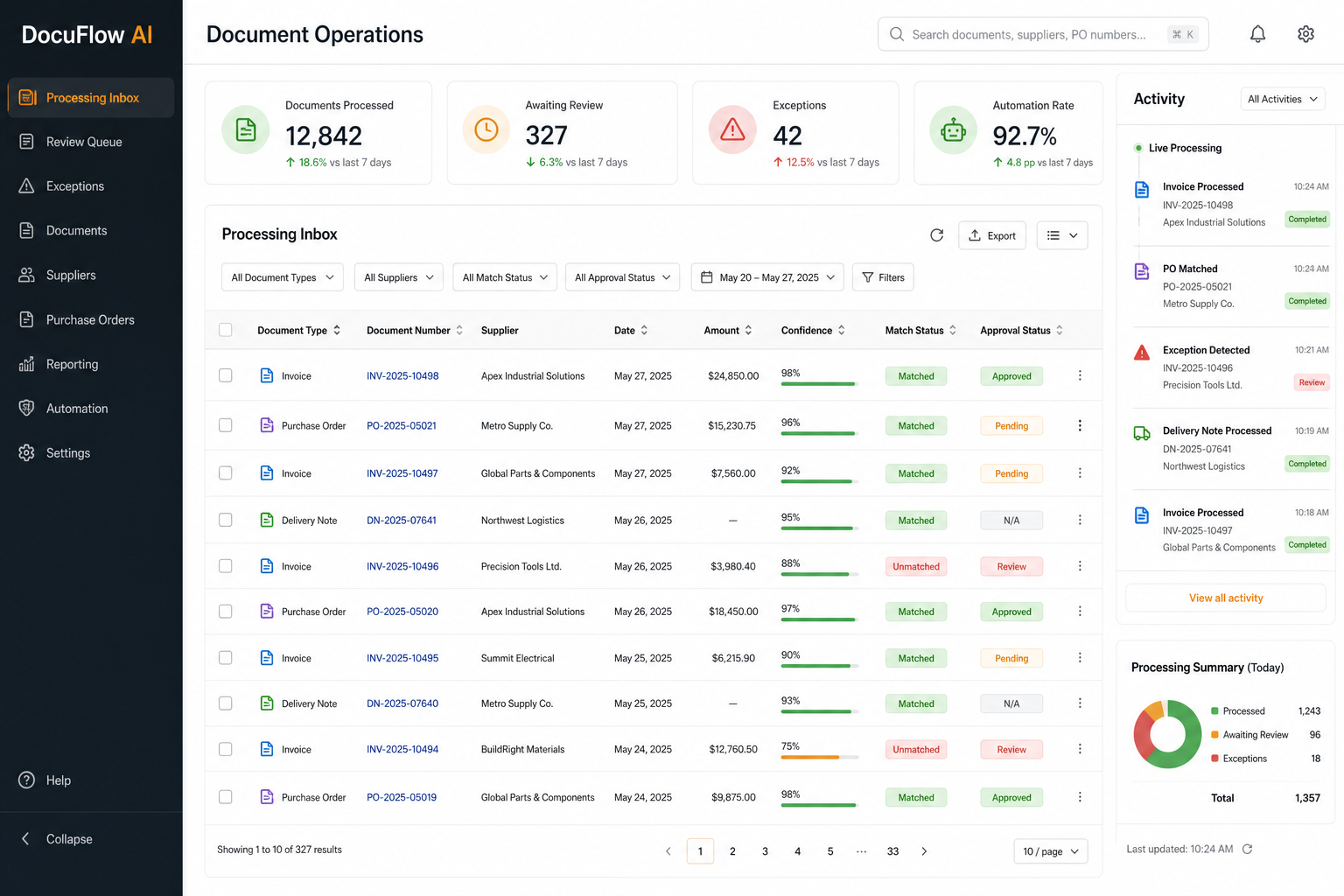This screenshot has height=896, width=1344.
Task: Open settings gear in top header
Action: coord(1305,34)
